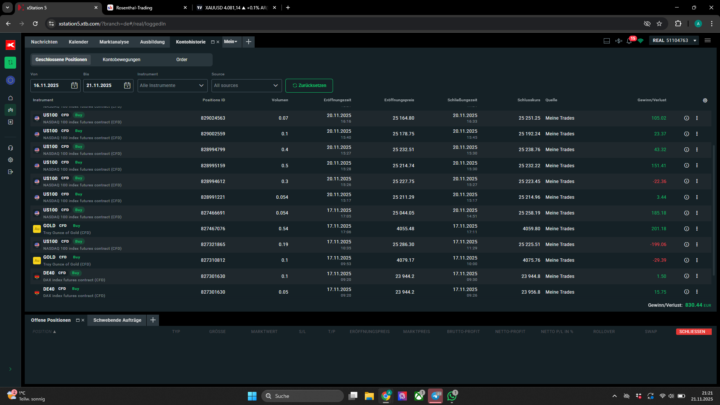The height and width of the screenshot is (405, 720).
Task: Open the headset support icon in sidebar
Action: [x=10, y=148]
